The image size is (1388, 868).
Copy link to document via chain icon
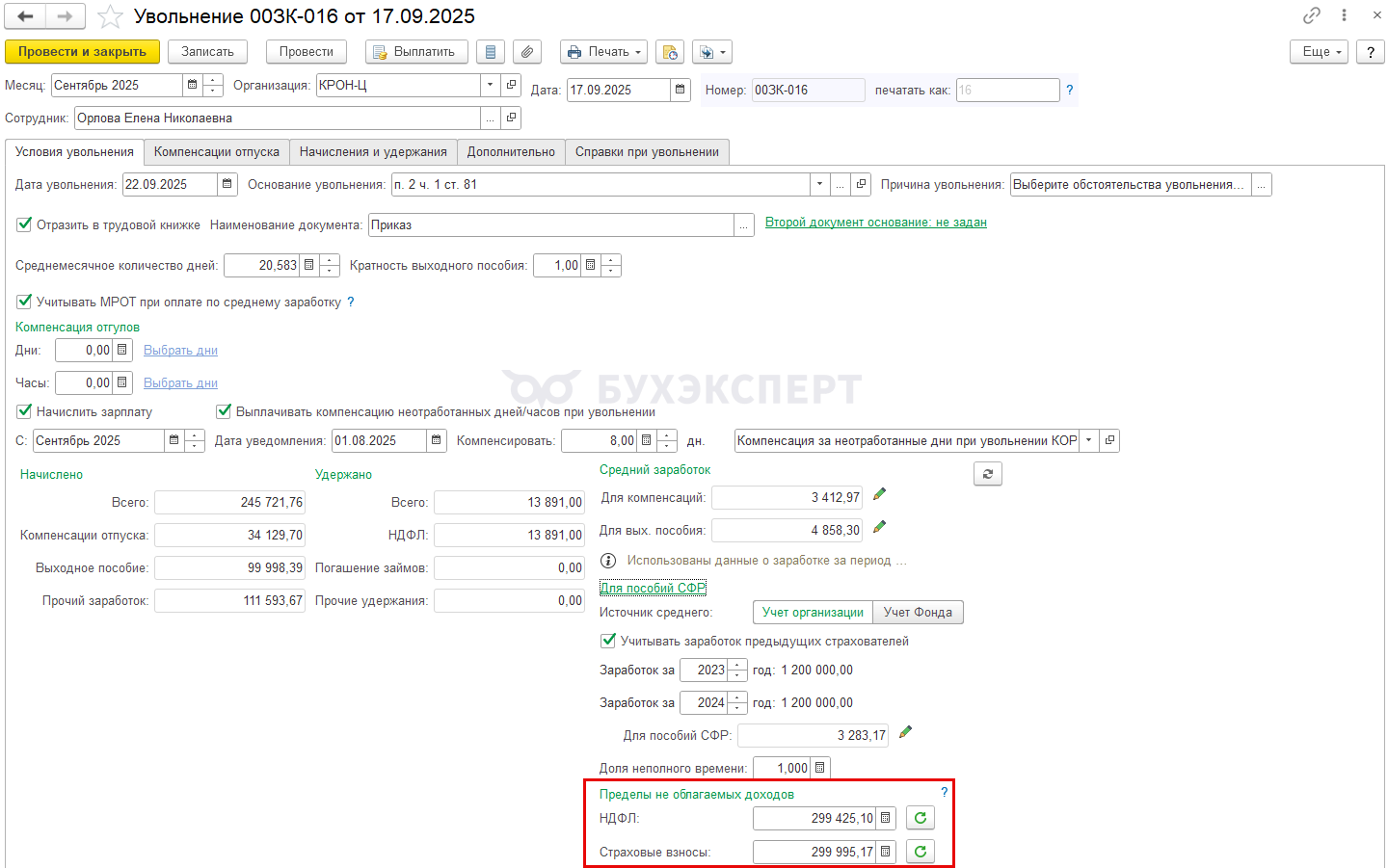coord(1312,15)
